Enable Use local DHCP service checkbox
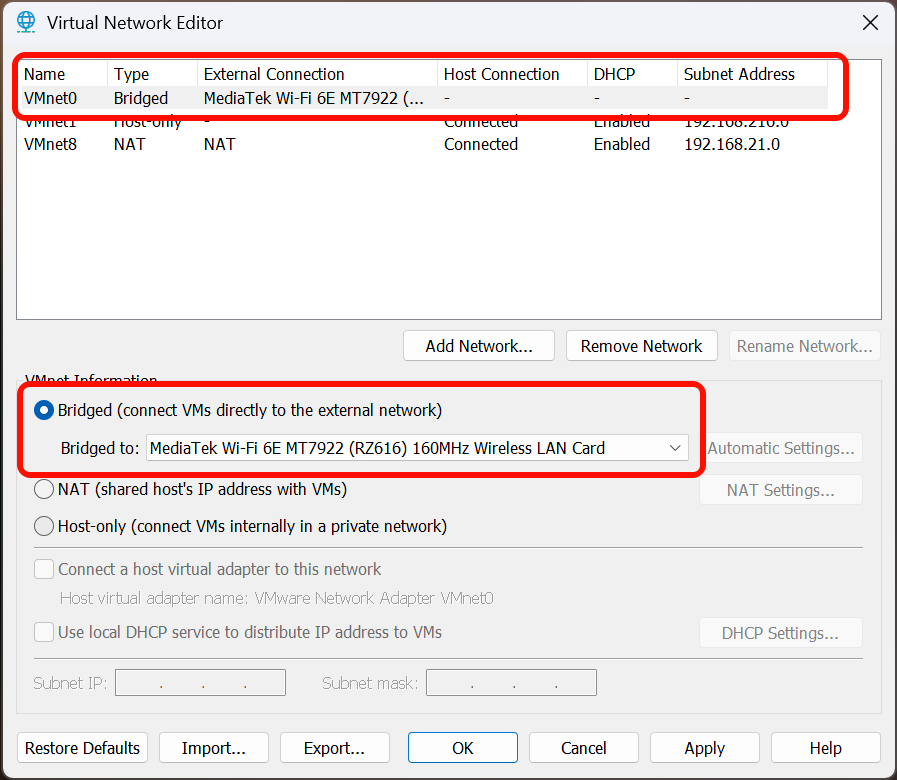Screen dimensions: 897x780 pos(44,632)
